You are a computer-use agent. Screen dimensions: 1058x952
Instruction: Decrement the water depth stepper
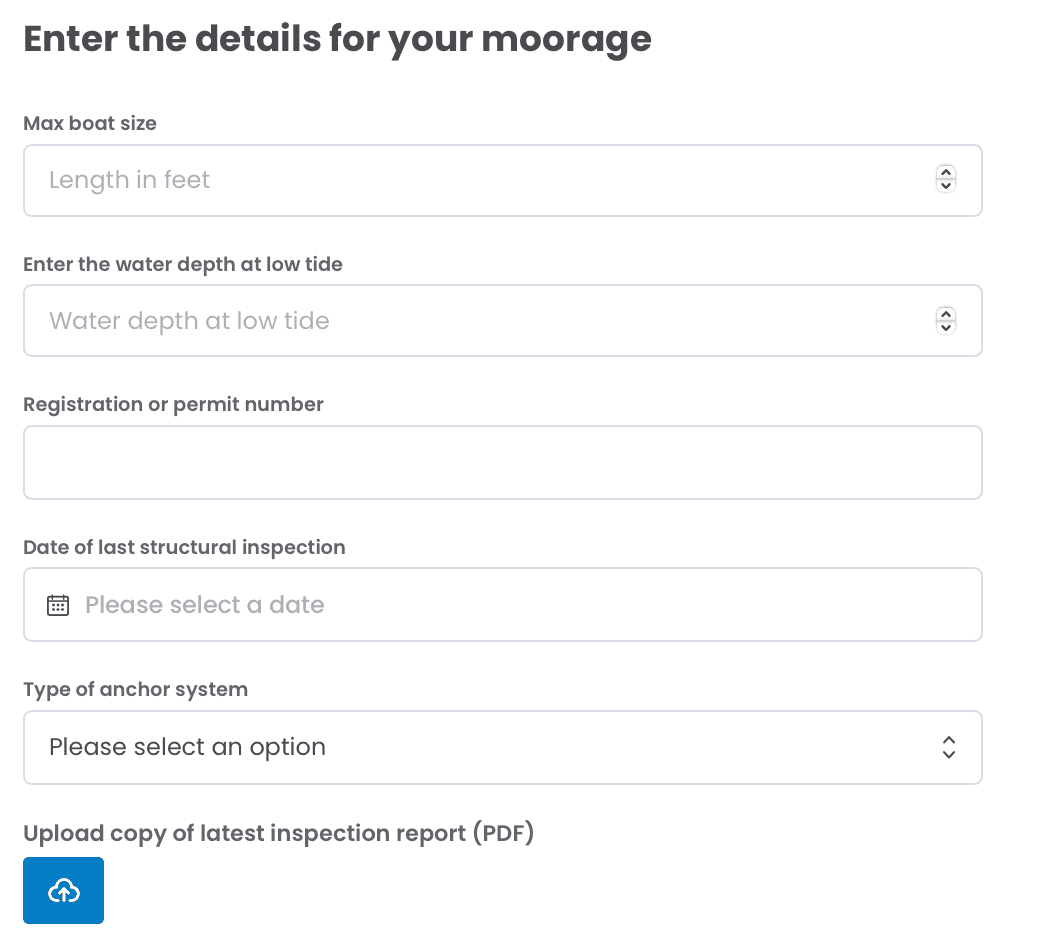pos(945,327)
